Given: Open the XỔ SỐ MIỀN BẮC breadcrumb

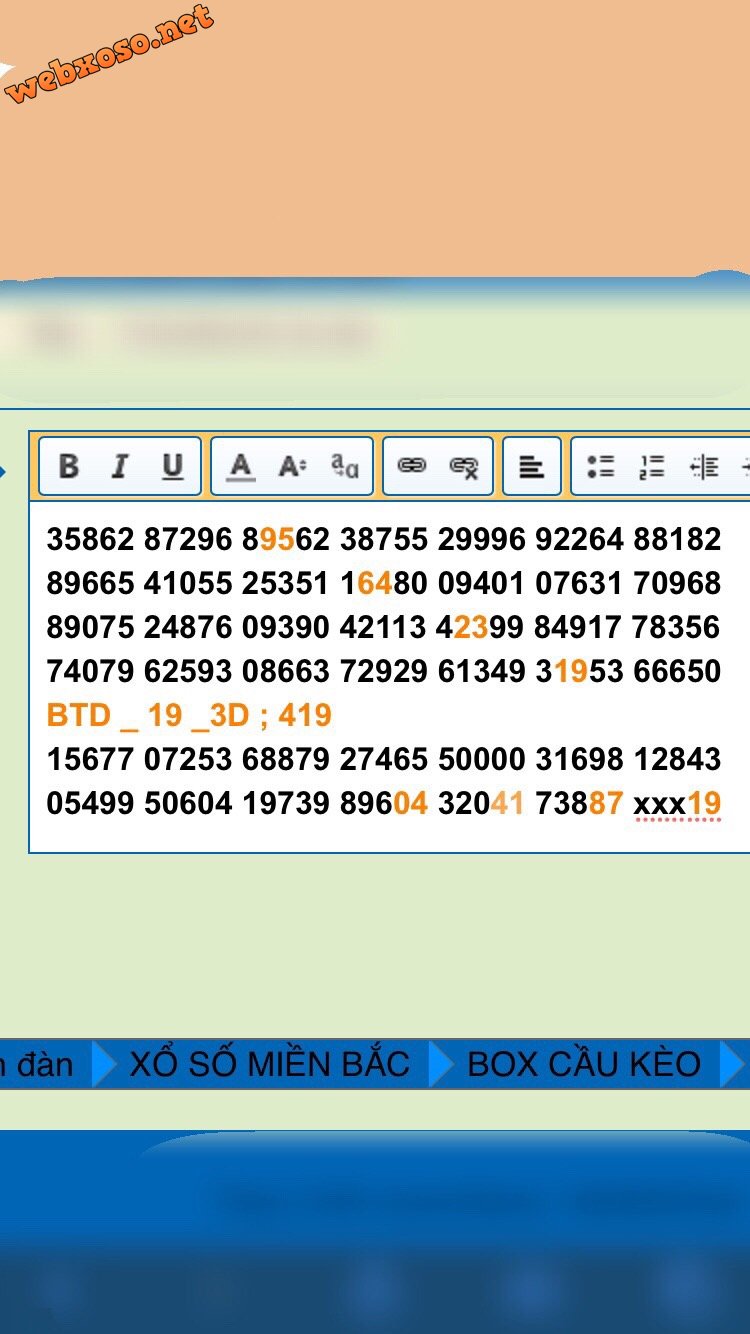Looking at the screenshot, I should (x=270, y=1064).
